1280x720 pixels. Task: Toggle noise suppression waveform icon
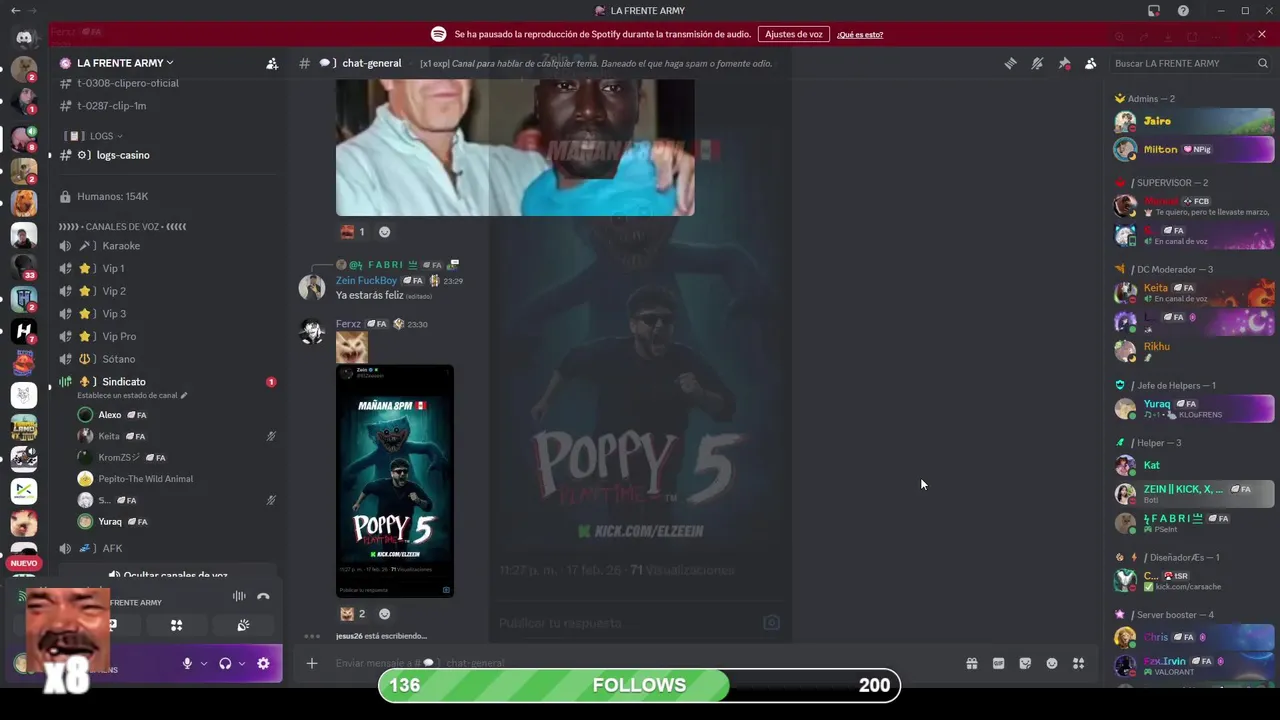[239, 596]
